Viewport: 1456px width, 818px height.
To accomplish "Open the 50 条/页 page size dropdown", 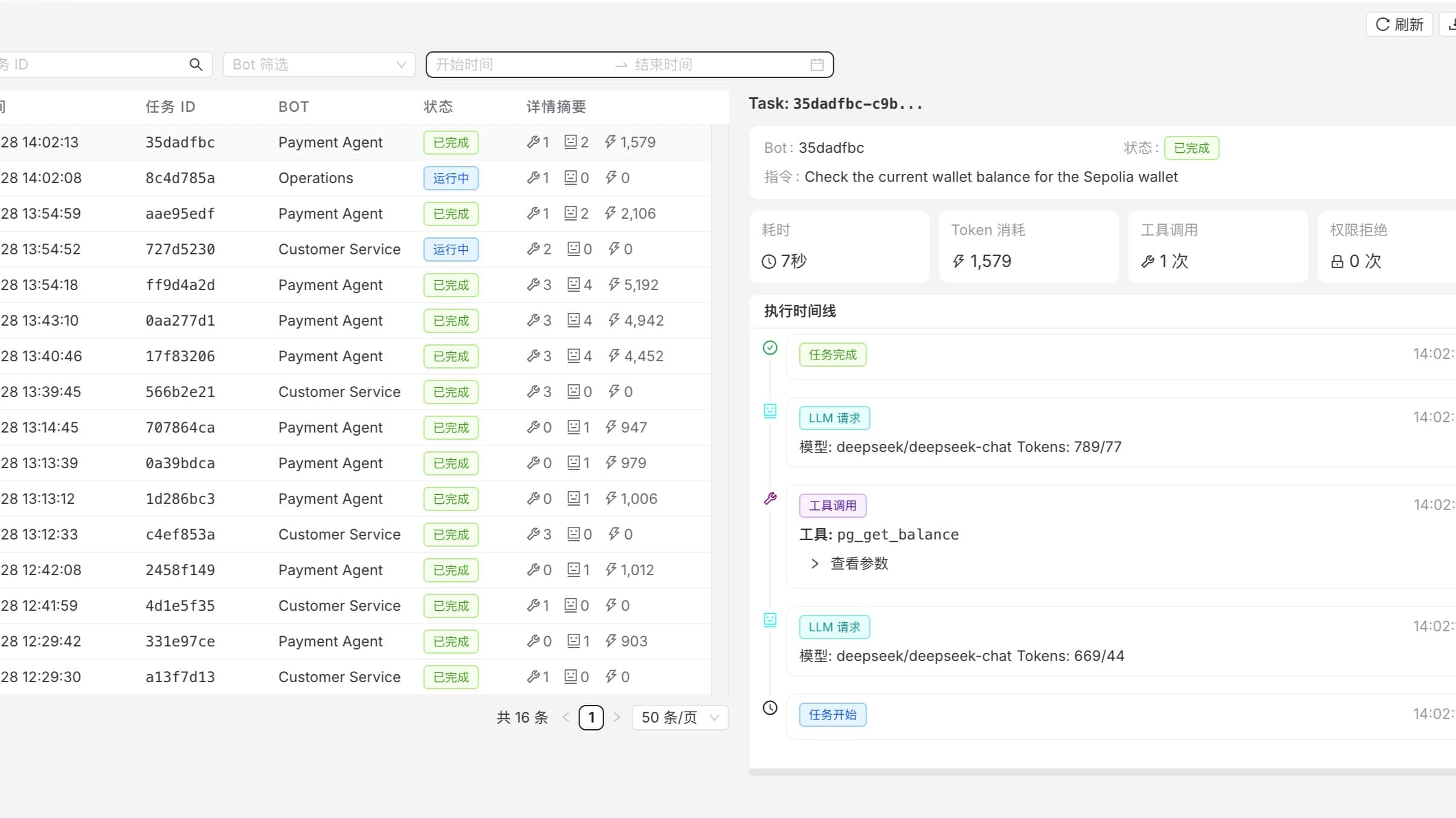I will pos(680,717).
